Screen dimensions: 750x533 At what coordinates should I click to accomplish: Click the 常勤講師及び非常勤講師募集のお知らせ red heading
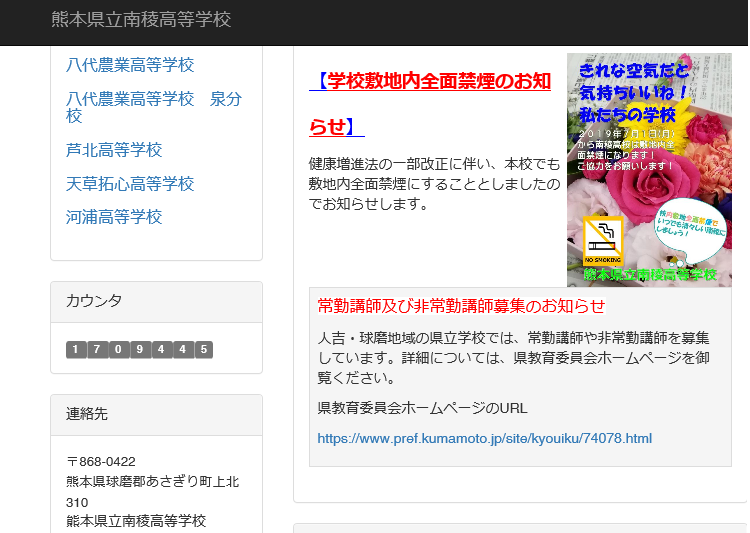point(461,305)
